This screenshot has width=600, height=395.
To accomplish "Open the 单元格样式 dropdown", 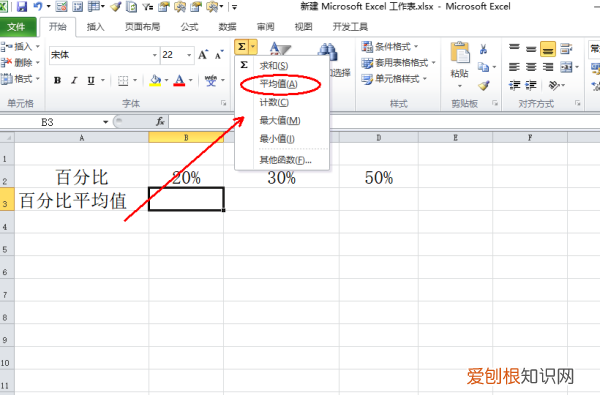I will (x=394, y=78).
